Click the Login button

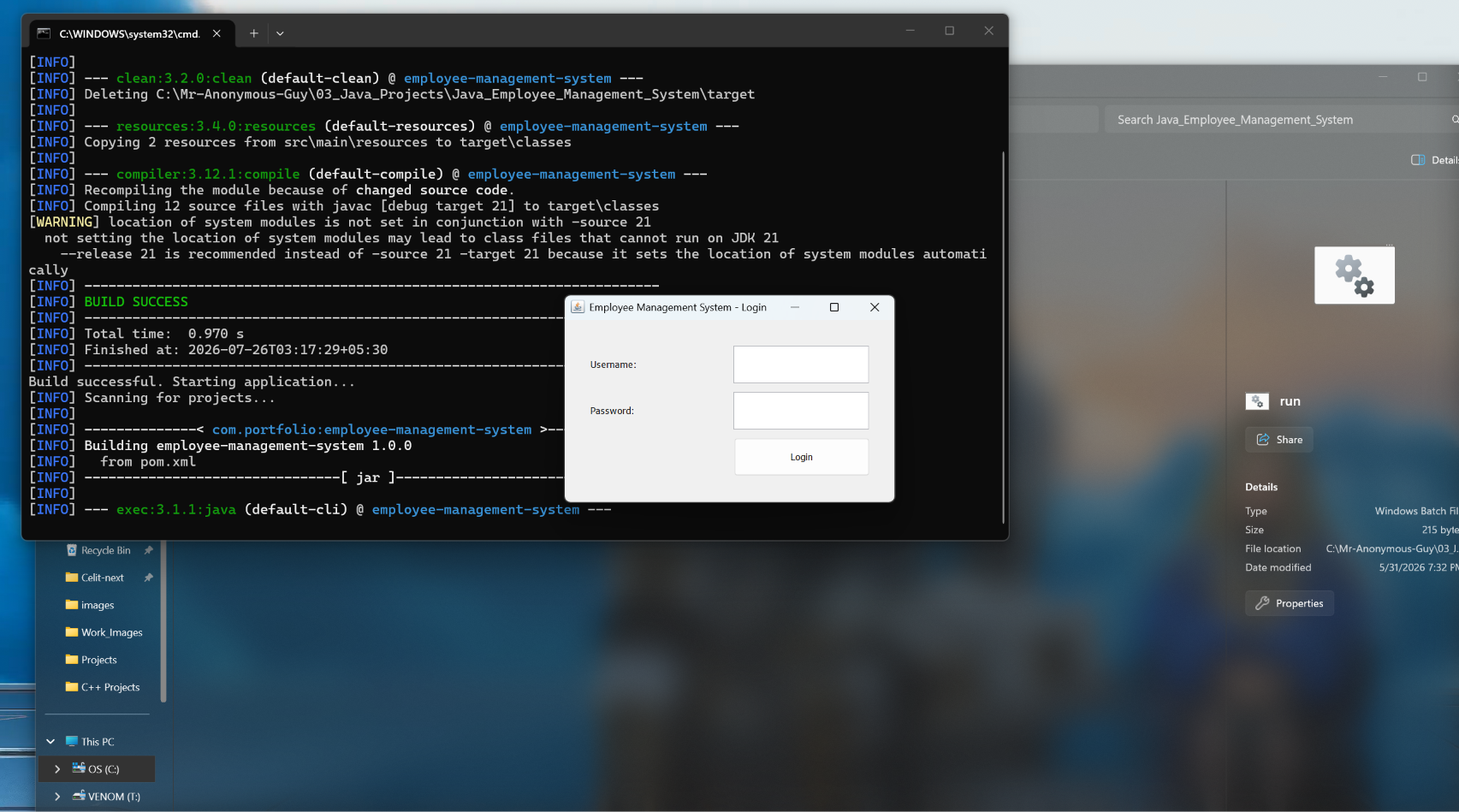pos(801,457)
